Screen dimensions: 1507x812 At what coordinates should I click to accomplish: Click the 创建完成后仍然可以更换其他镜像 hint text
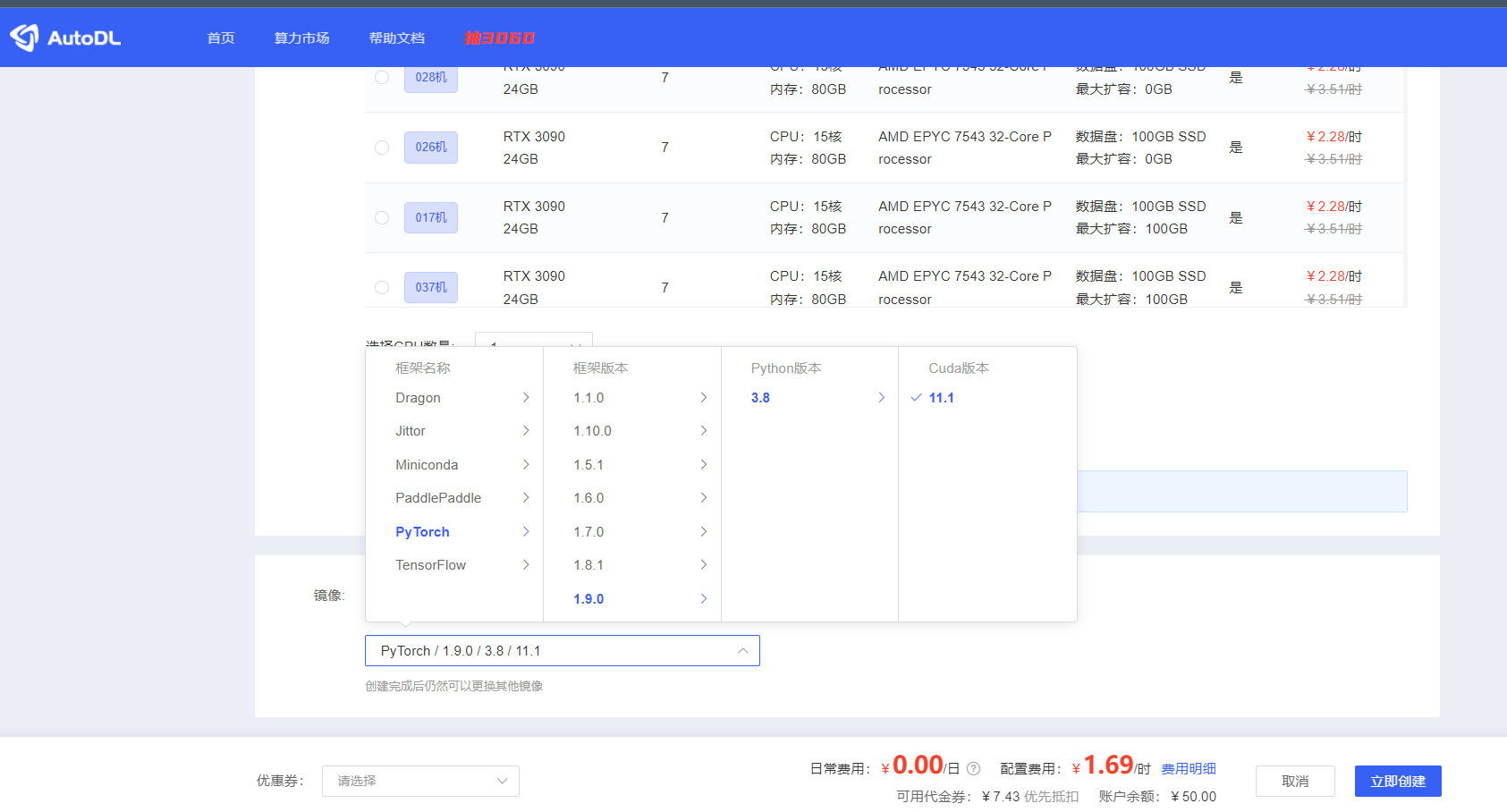pos(454,686)
